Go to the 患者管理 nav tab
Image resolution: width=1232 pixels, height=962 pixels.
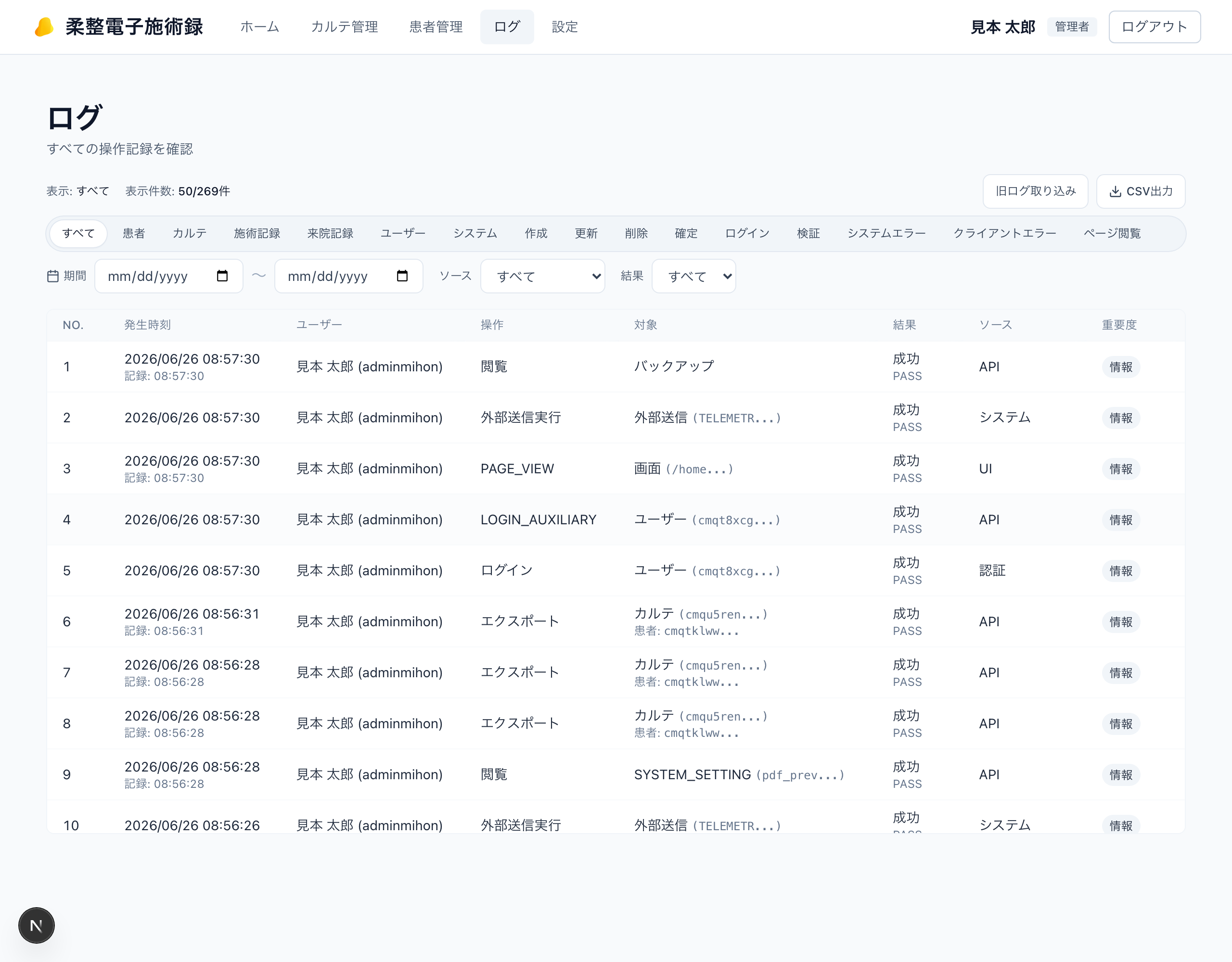tap(436, 26)
